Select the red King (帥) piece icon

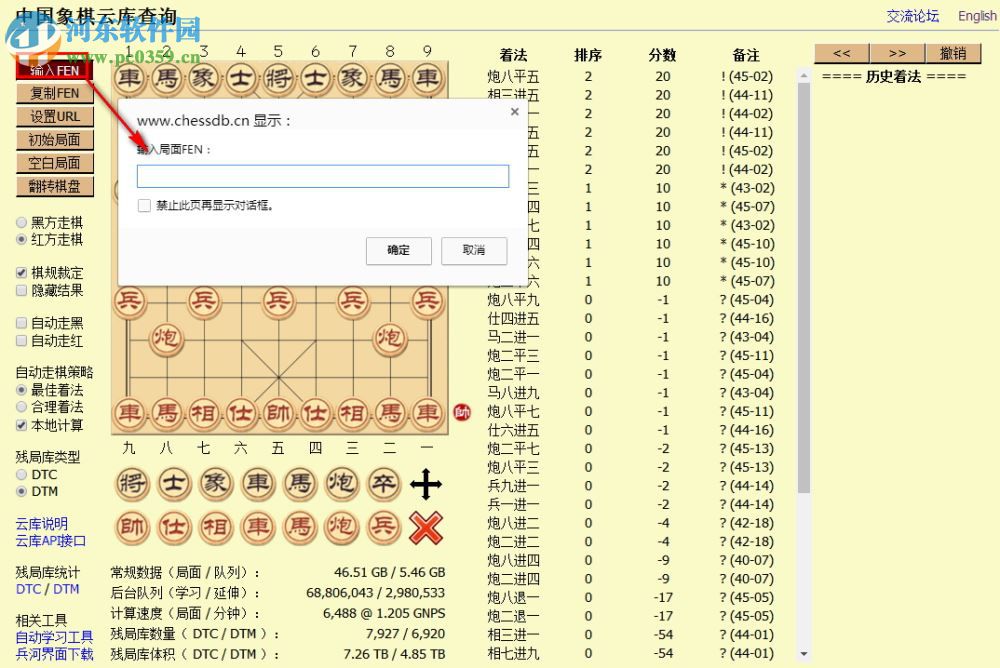(x=131, y=528)
